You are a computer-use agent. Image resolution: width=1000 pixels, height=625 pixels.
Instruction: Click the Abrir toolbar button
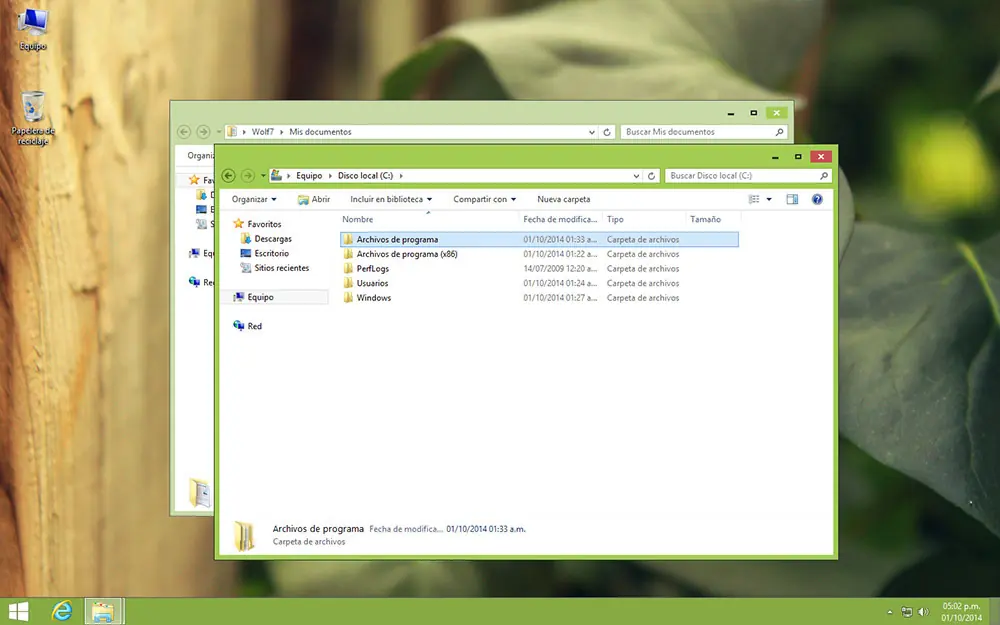click(314, 199)
